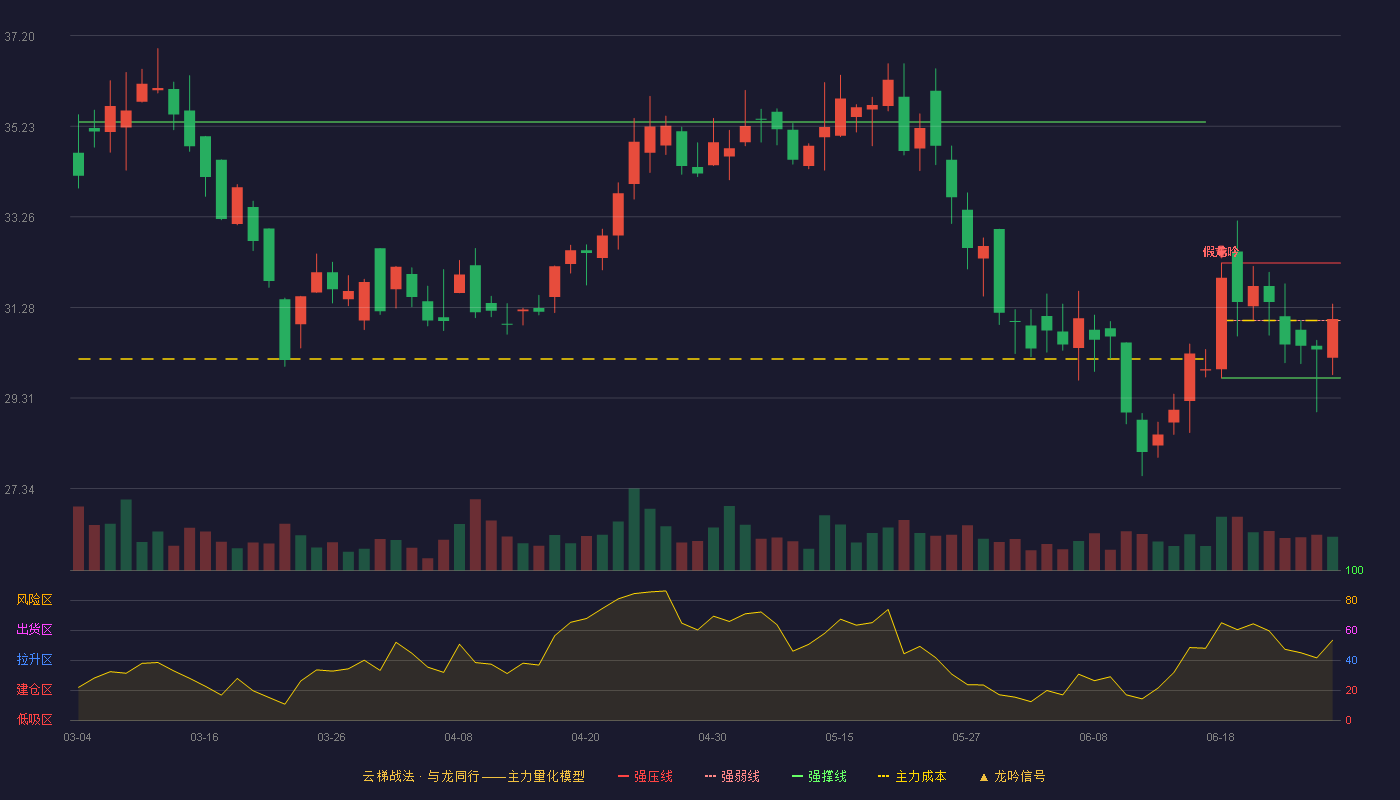Viewport: 1400px width, 800px height.
Task: Click the 04-08 date axis label
Action: pyautogui.click(x=458, y=737)
